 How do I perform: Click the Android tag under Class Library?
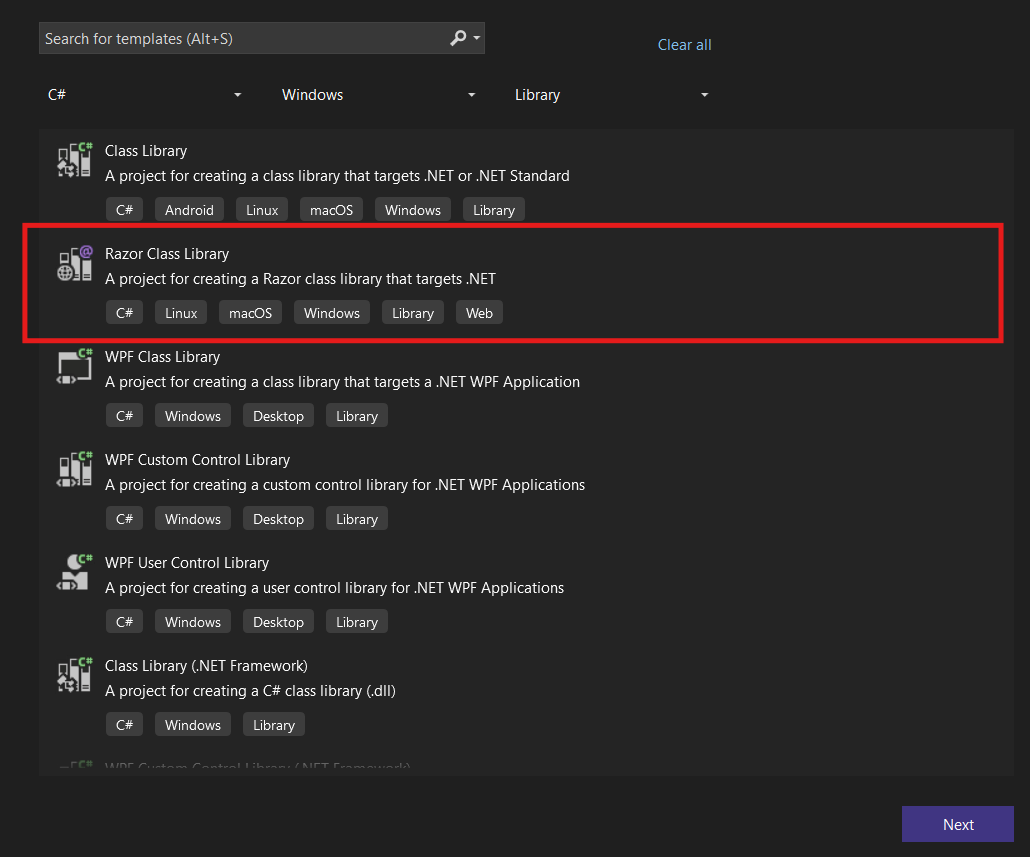pyautogui.click(x=189, y=210)
